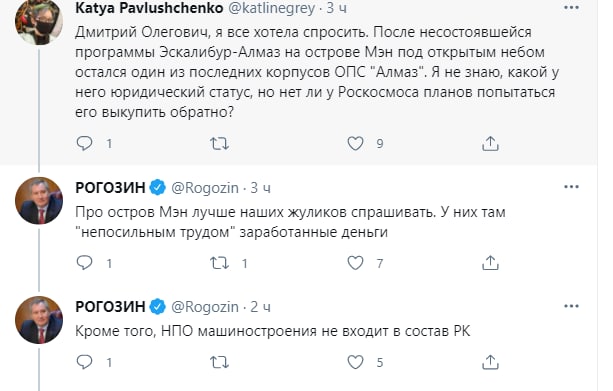Retweet Rogozin's НПО машиностроения tweet
This screenshot has height=391, width=613.
pyautogui.click(x=219, y=362)
